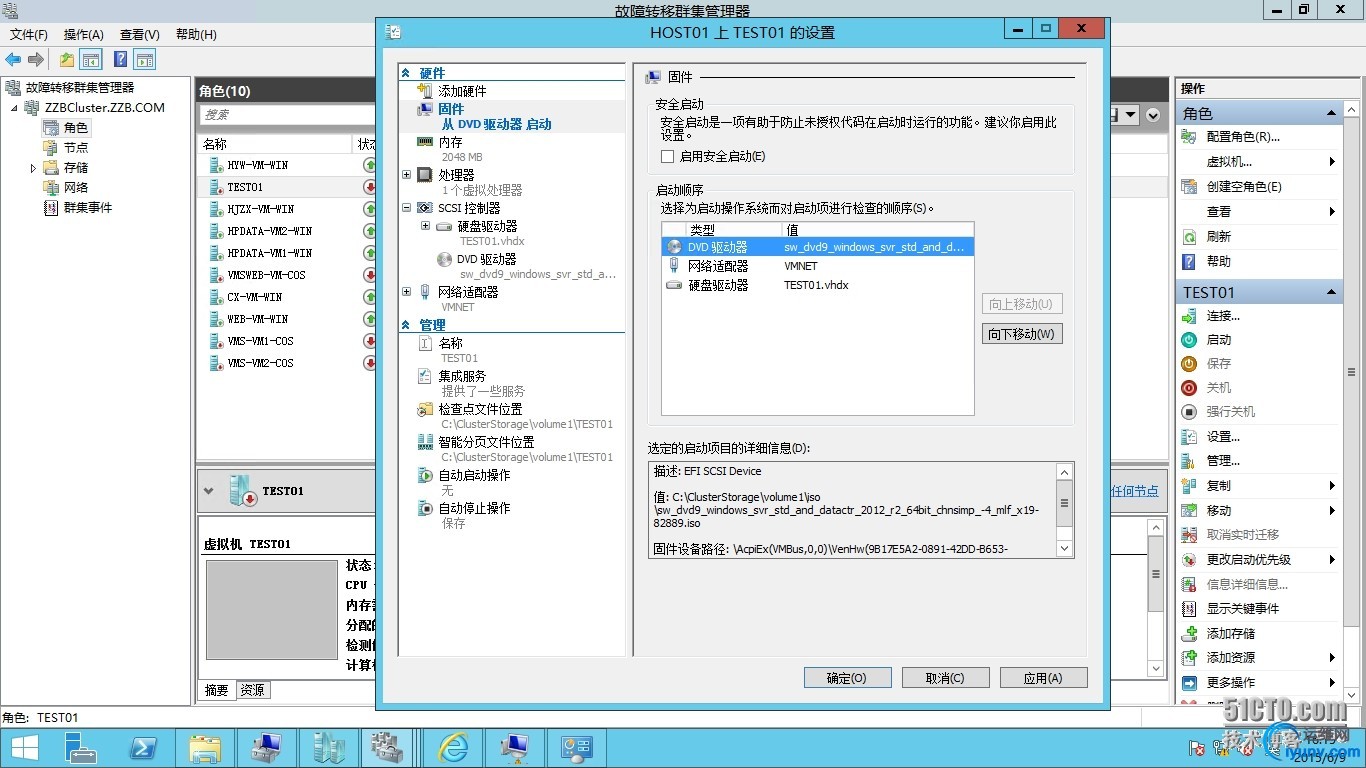Click the 取消(C) button
Image resolution: width=1366 pixels, height=768 pixels.
(x=945, y=678)
